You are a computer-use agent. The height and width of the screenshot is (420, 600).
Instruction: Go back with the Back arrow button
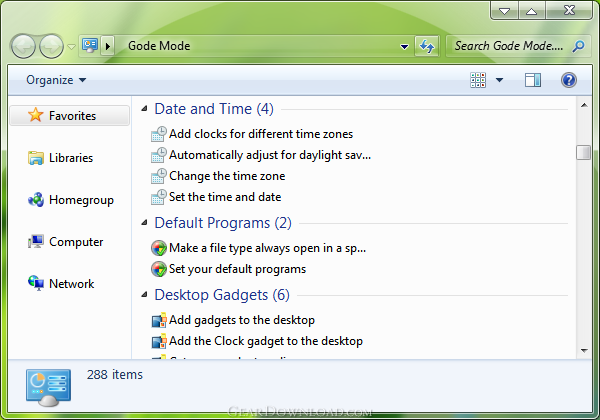[23, 46]
